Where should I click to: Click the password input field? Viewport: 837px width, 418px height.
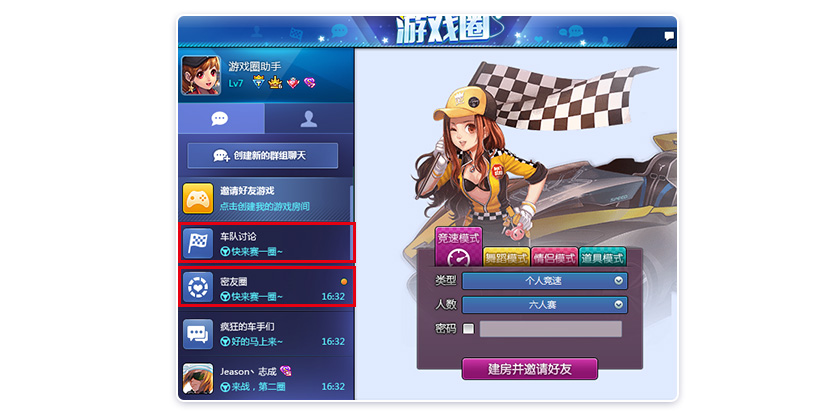click(551, 329)
